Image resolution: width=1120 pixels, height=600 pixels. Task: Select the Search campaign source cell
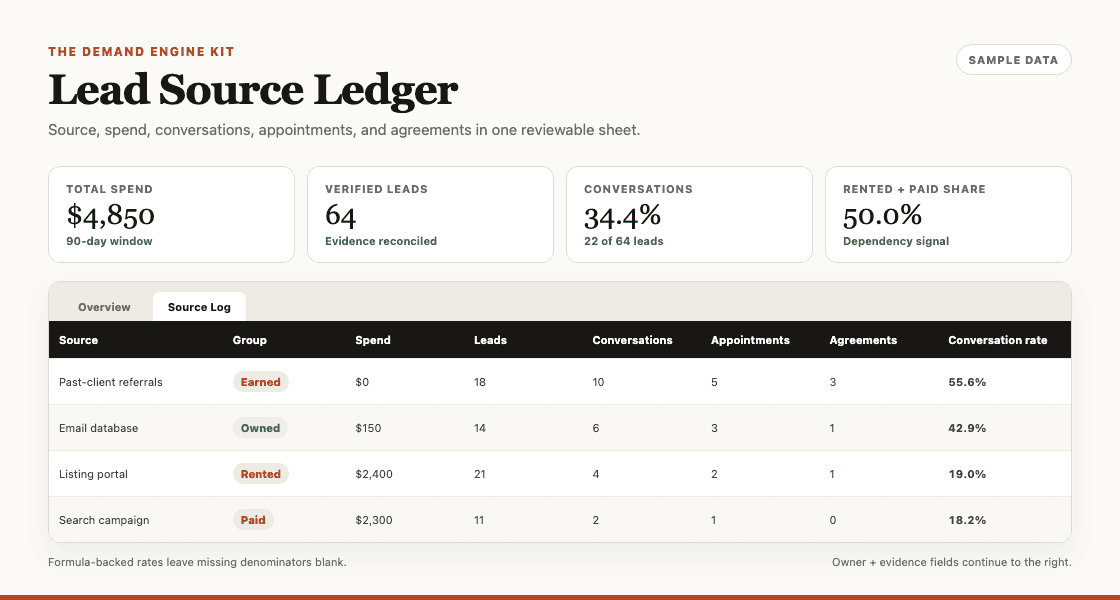coord(104,520)
